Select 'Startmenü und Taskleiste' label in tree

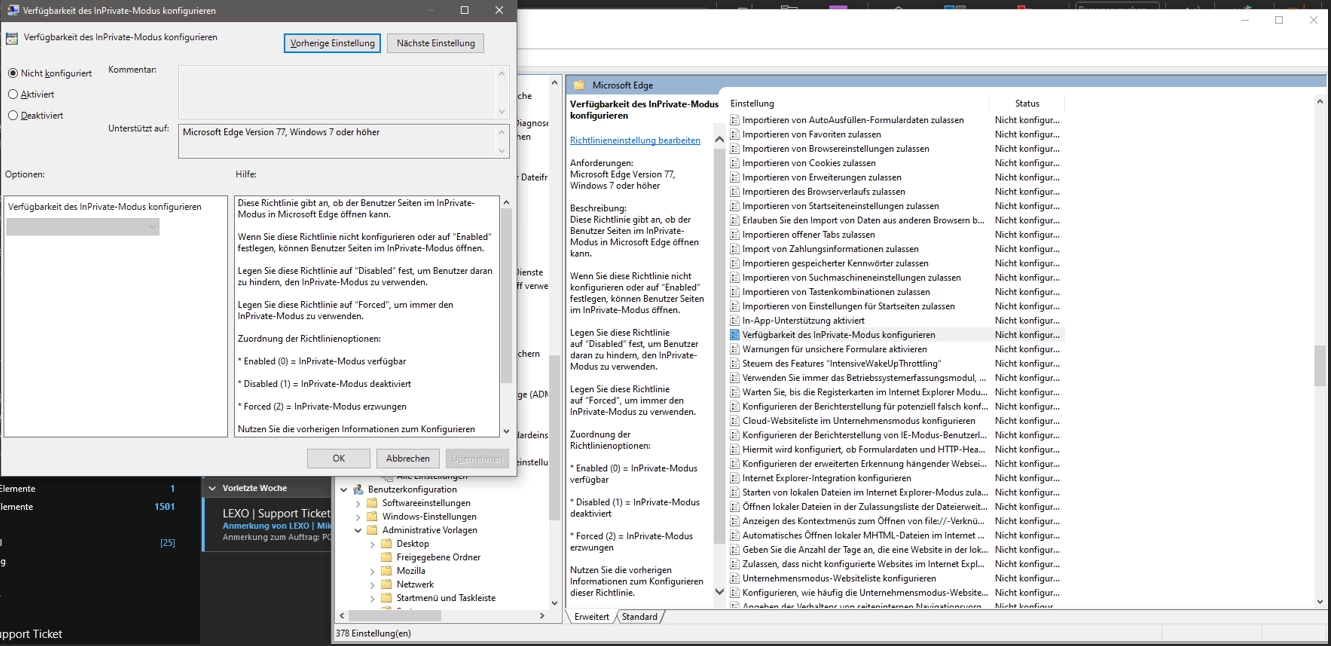(x=446, y=598)
